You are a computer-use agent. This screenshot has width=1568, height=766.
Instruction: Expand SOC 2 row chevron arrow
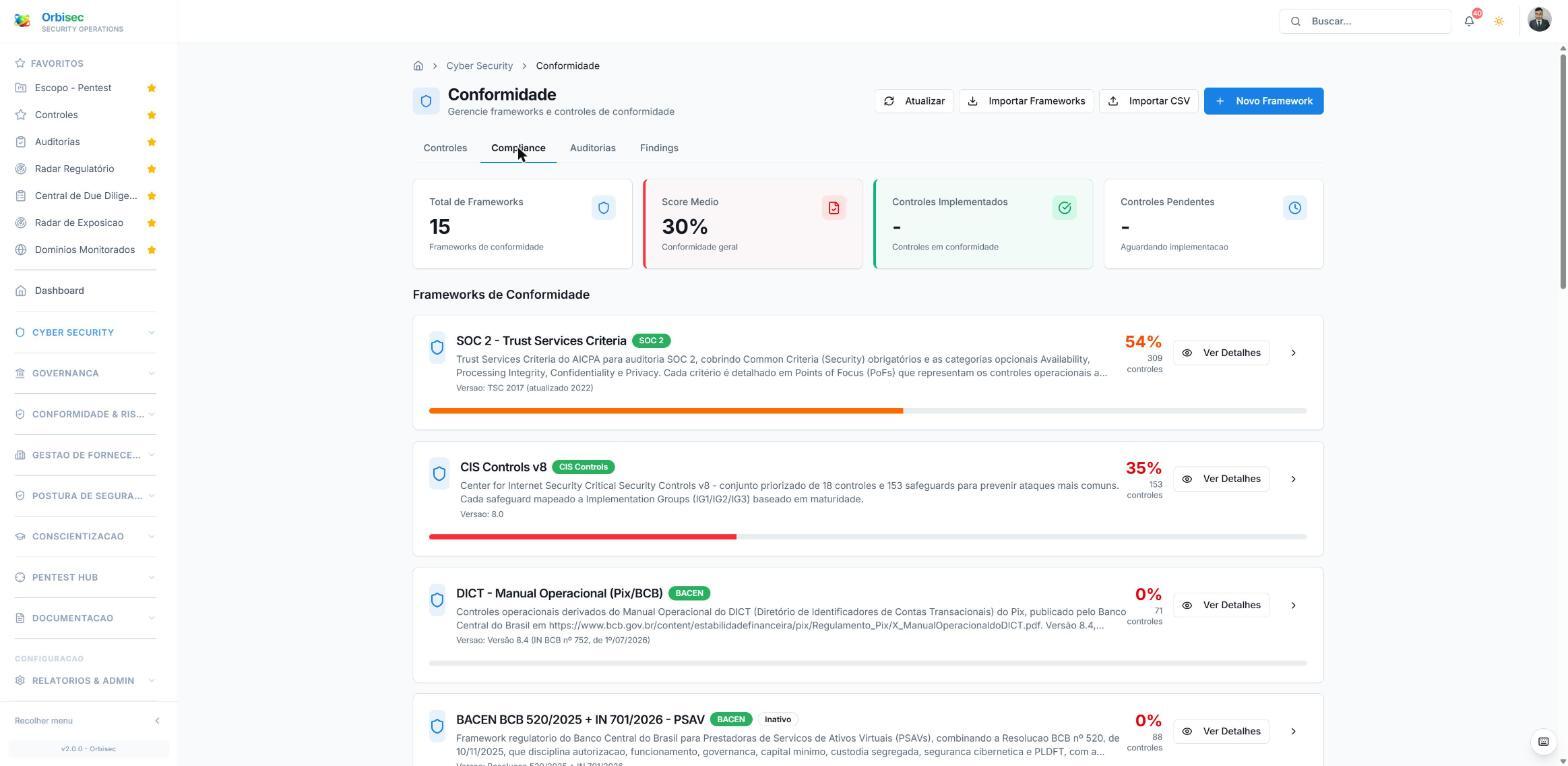1293,353
